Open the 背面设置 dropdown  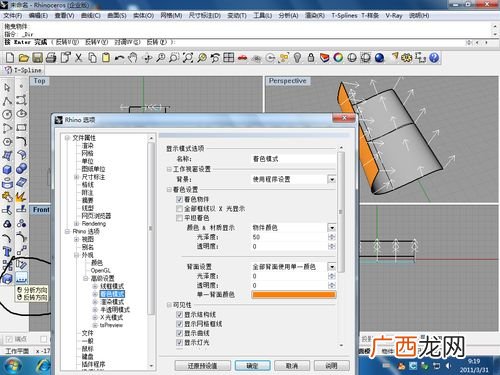(x=332, y=267)
